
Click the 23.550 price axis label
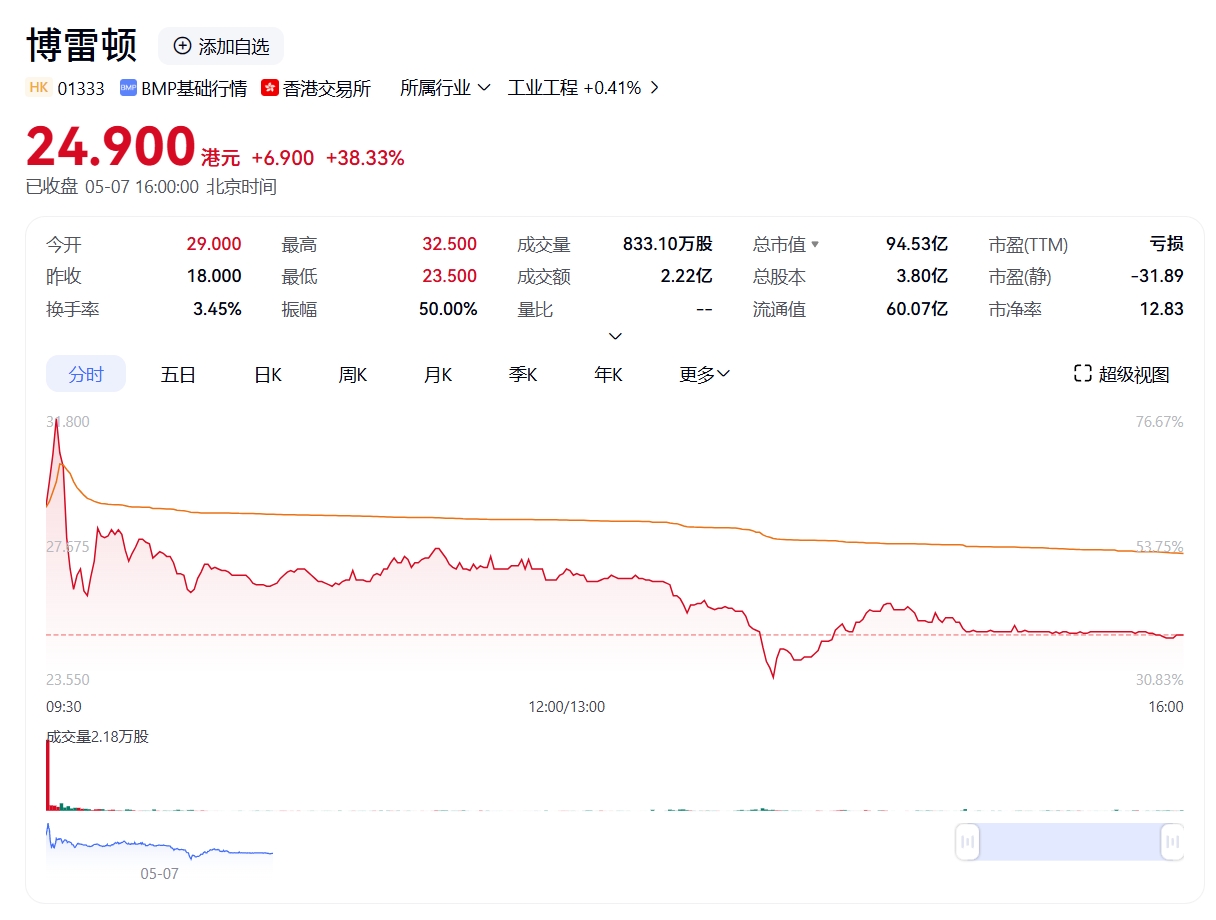68,680
